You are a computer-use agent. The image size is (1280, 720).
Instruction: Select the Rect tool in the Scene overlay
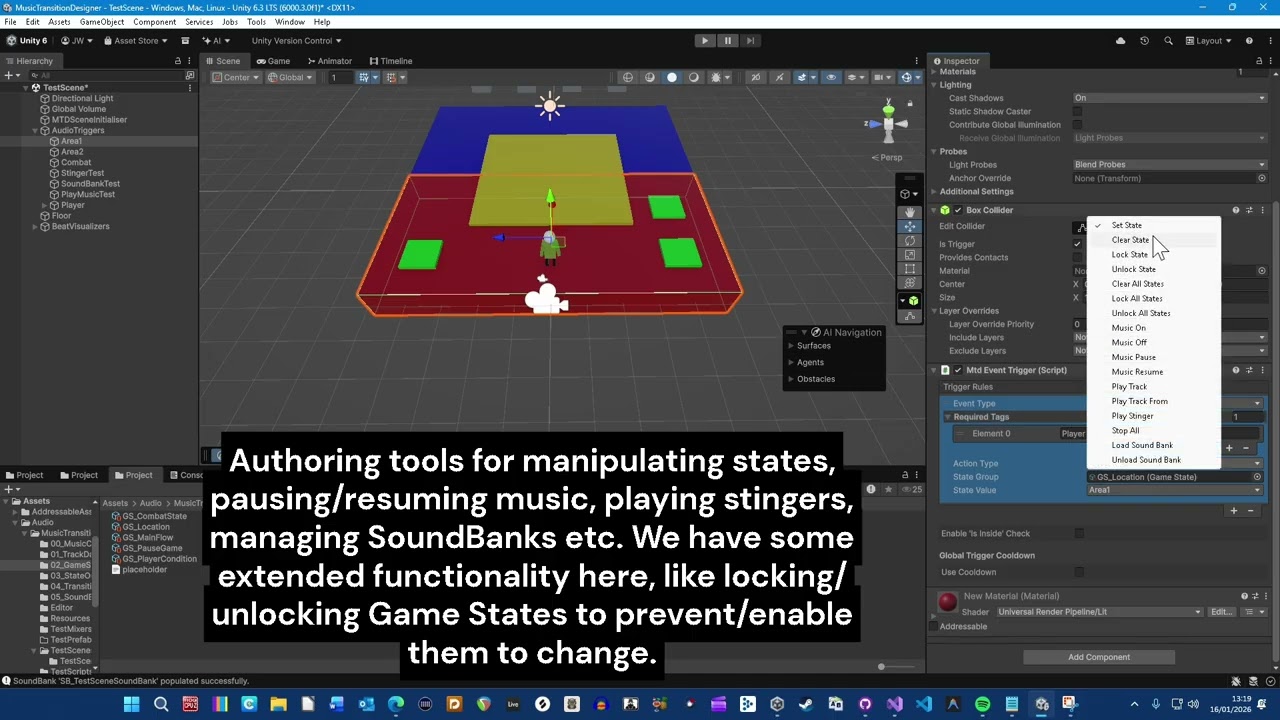pyautogui.click(x=909, y=269)
